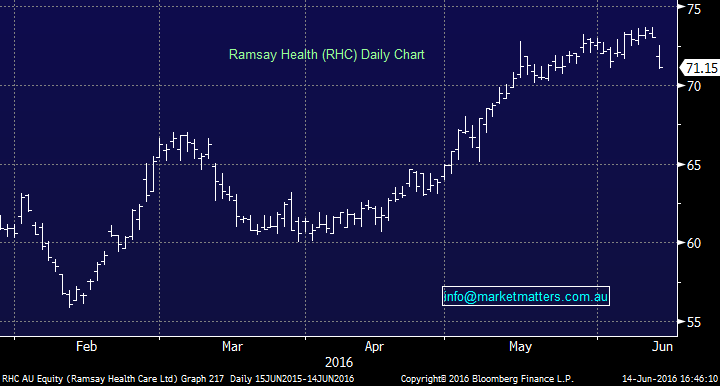Click the 2016 year label below the axis
The image size is (720, 386).
coord(339,362)
